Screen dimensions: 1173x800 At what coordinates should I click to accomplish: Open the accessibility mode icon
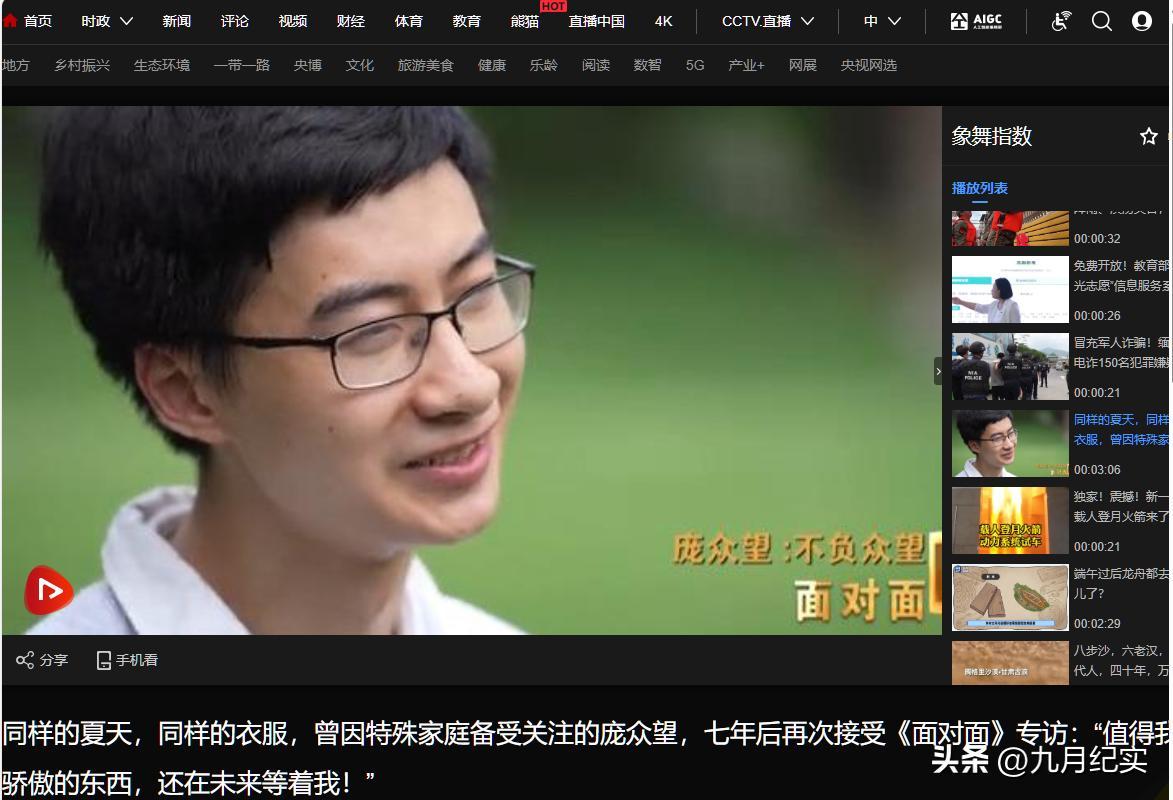[x=1062, y=21]
